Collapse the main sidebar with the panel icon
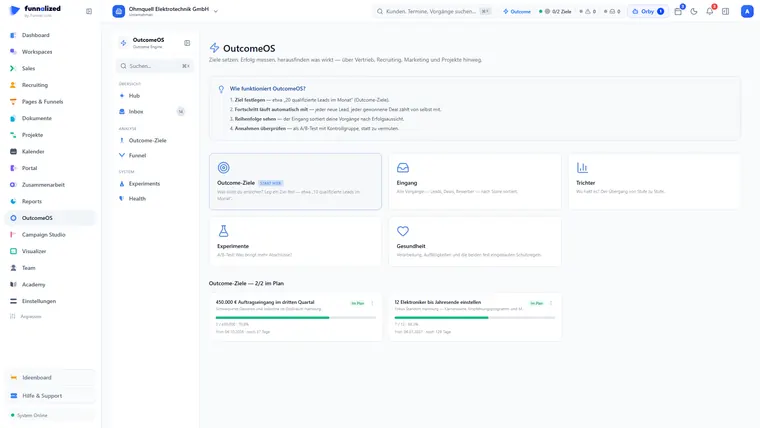760x428 pixels. [89, 11]
